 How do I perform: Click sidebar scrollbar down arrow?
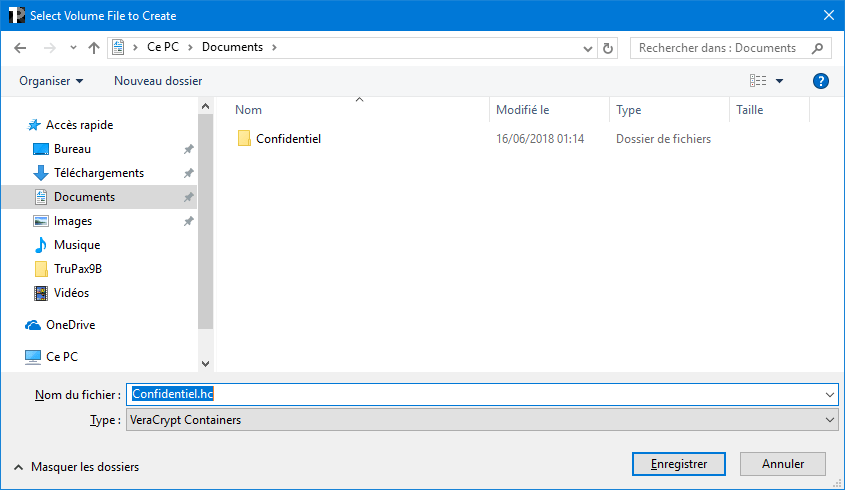[205, 364]
